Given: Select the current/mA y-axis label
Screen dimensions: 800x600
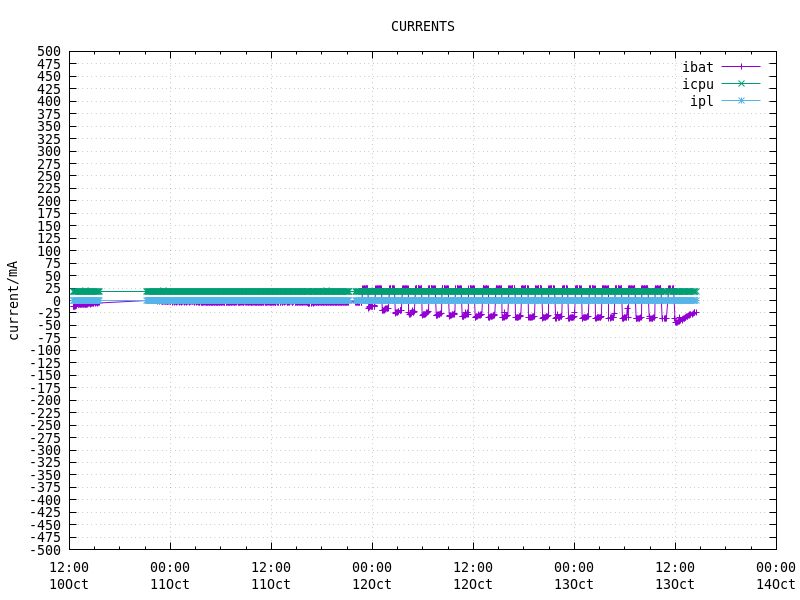Looking at the screenshot, I should 13,300.
